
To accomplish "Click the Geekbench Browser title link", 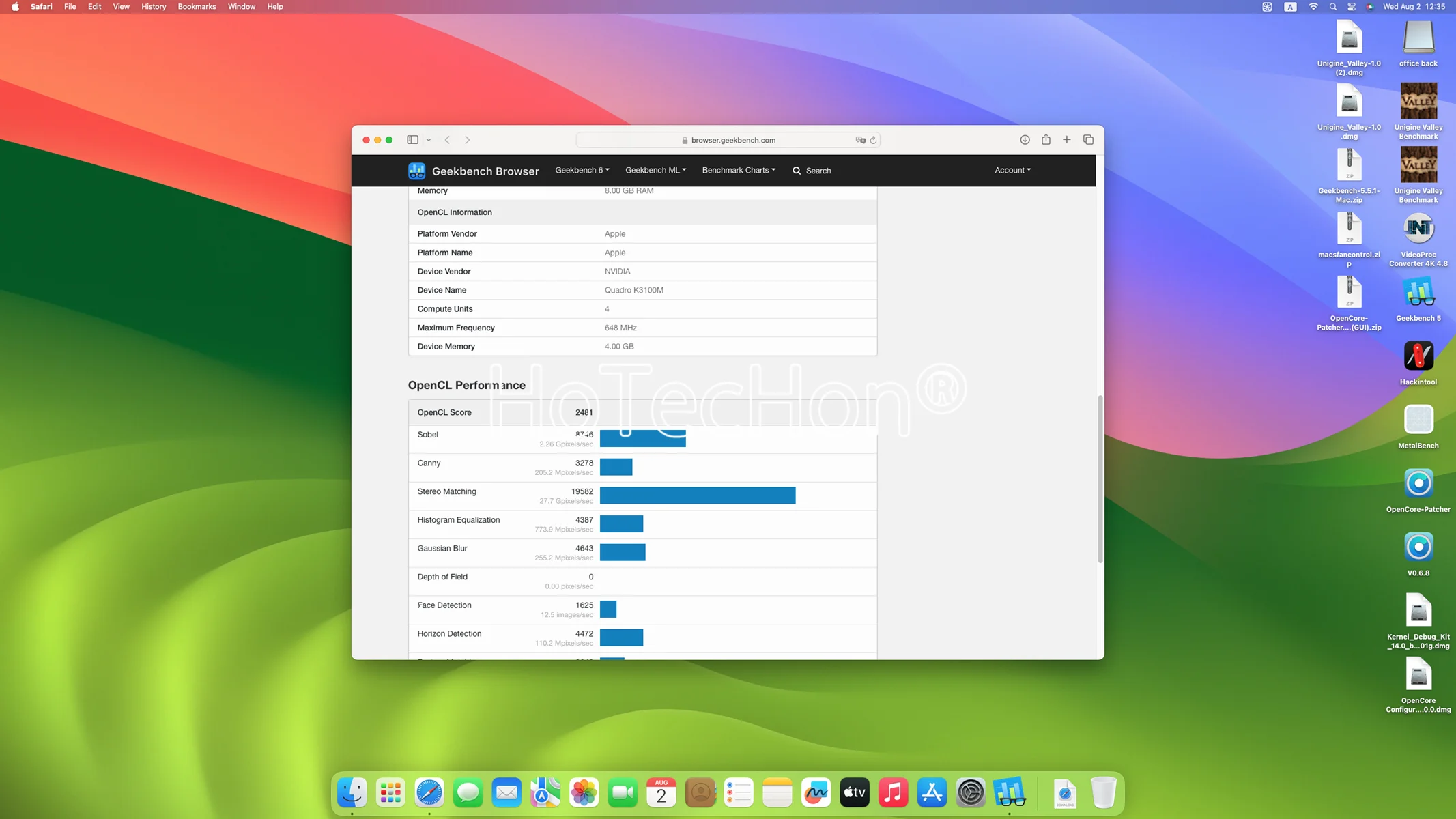I will (x=485, y=171).
